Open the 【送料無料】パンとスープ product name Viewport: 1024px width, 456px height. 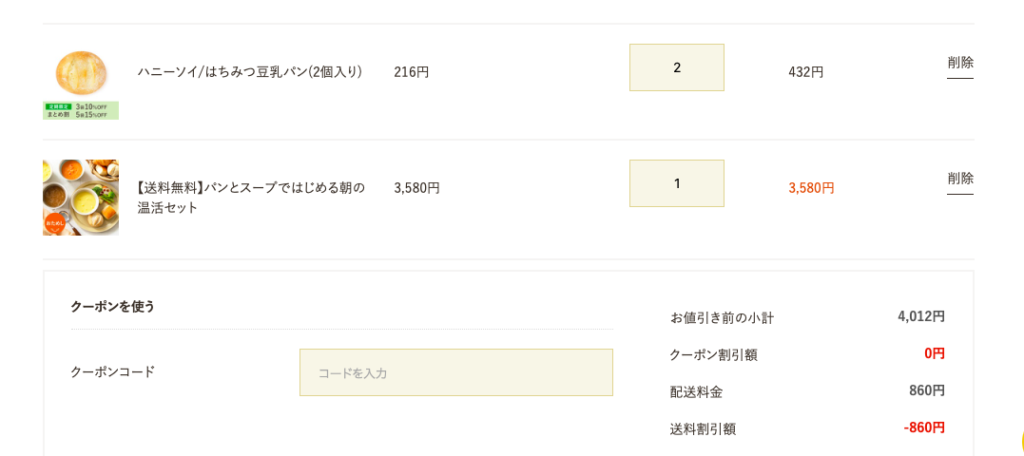(251, 198)
